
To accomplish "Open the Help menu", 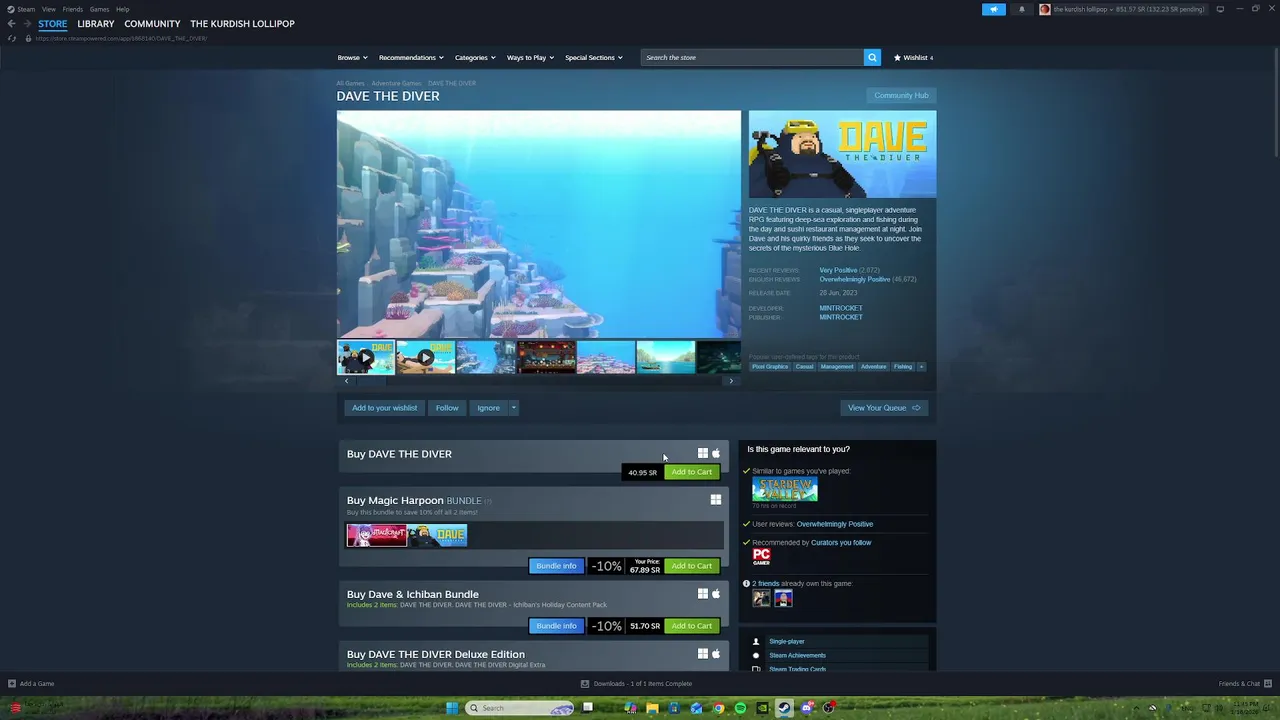I will [x=122, y=9].
